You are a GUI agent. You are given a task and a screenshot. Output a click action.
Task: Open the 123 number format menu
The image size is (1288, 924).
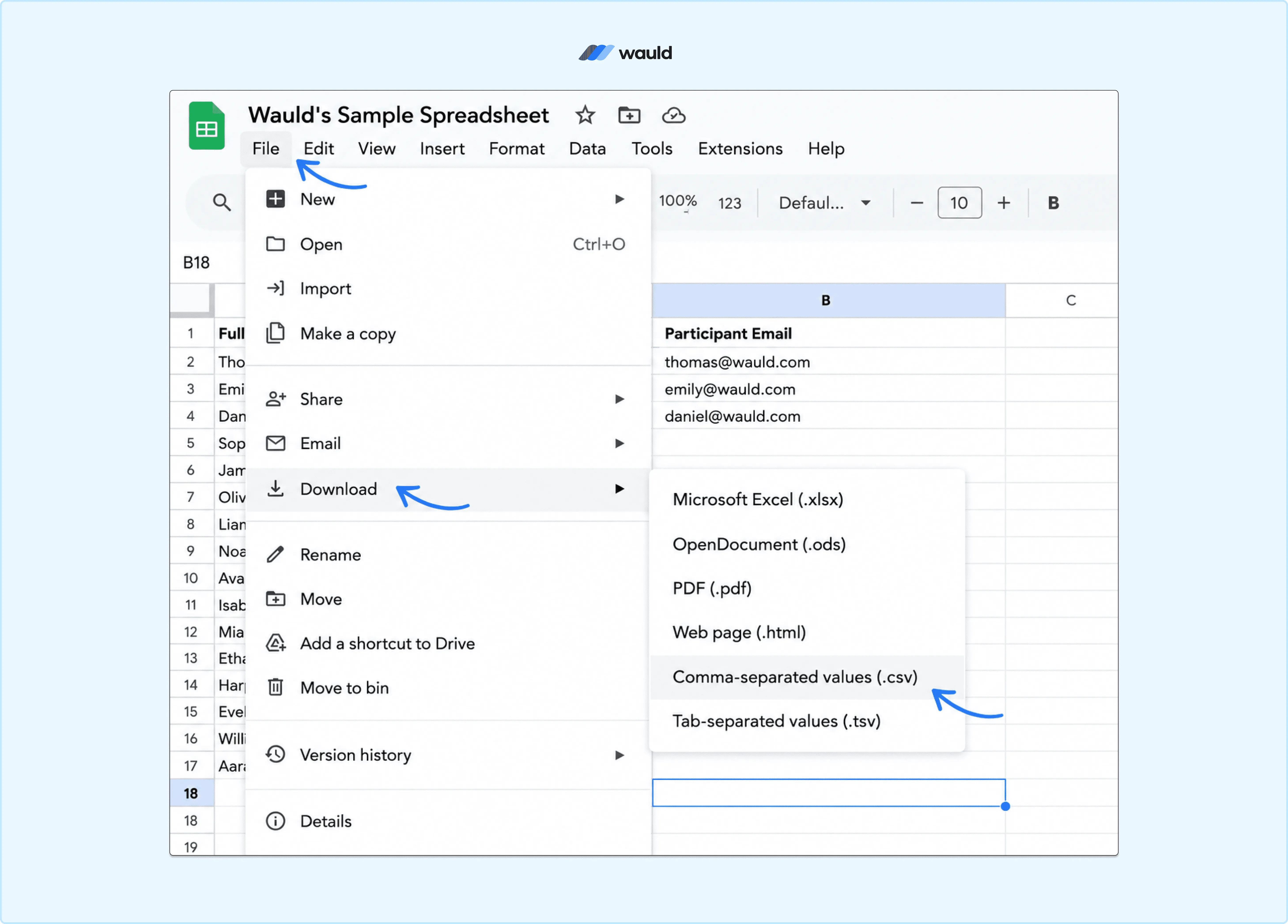point(729,203)
